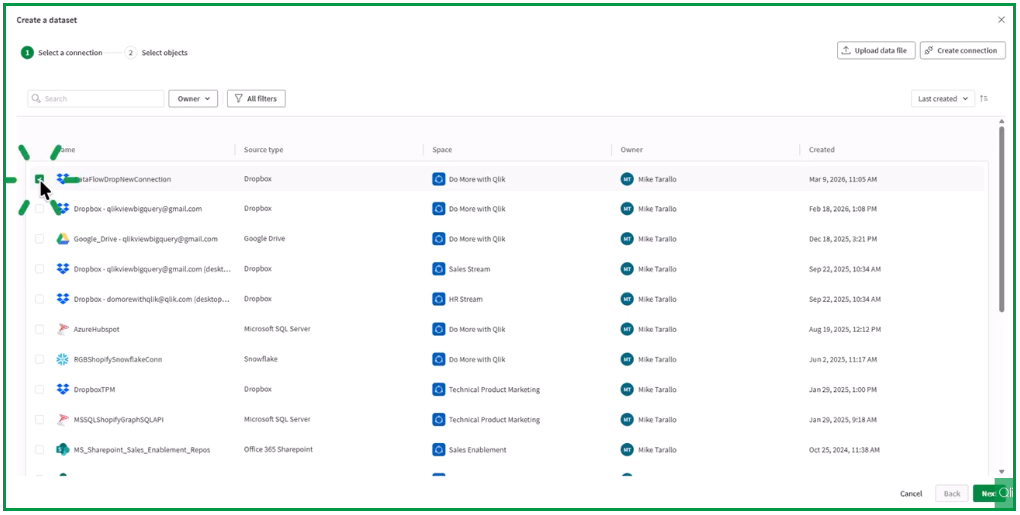
Task: Select the Google_Drive connection checkbox
Action: 40,239
